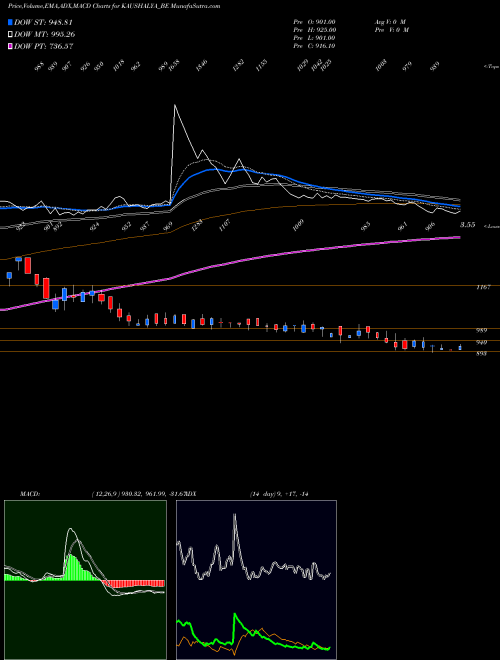Click the 893 price level label
Screen dimensions: 500x660
pos(482,354)
